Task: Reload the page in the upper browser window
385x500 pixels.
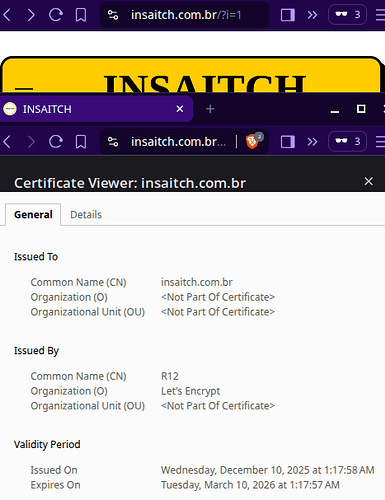Action: pyautogui.click(x=56, y=15)
